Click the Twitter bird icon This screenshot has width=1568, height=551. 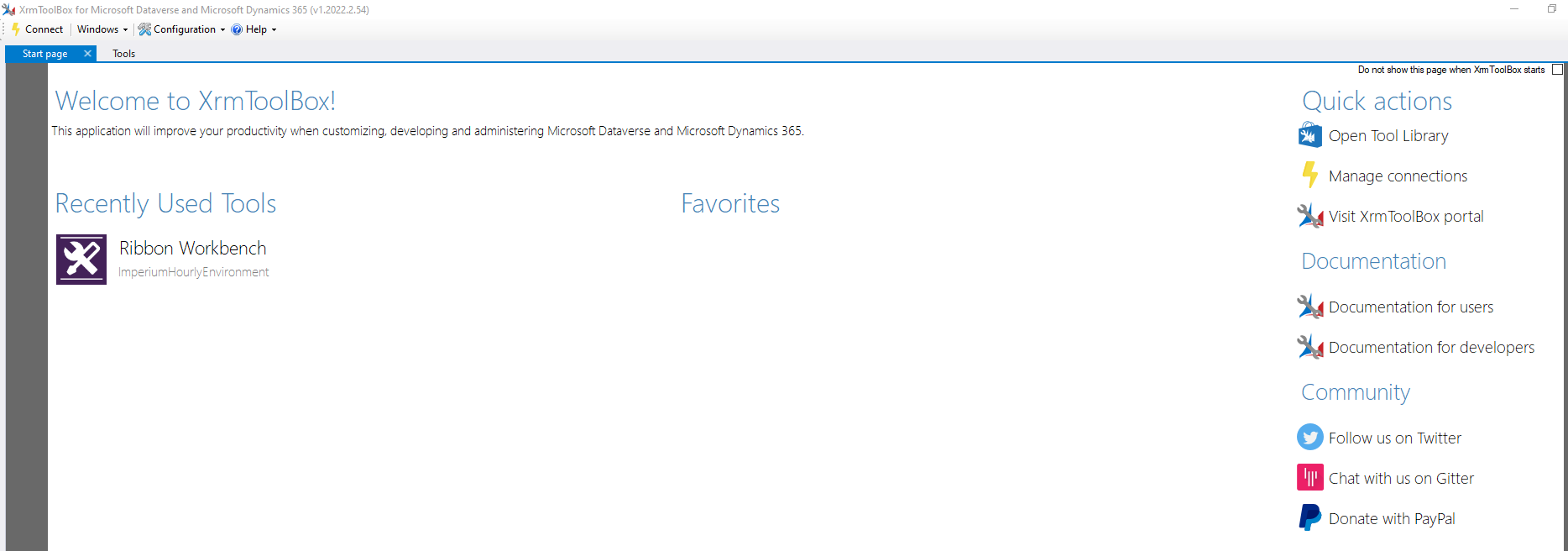point(1309,438)
